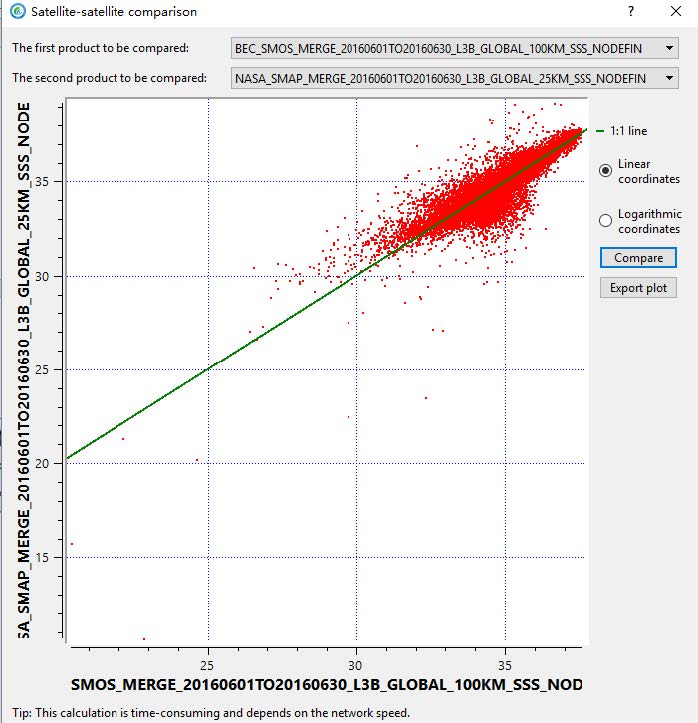Select the Logarithmic coordinates radio button

605,220
